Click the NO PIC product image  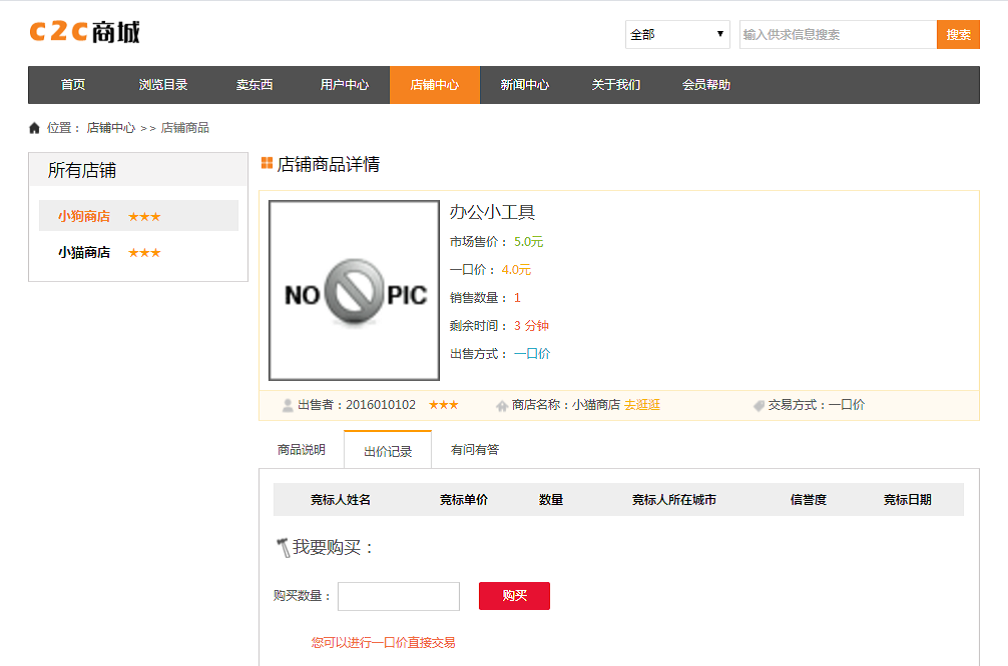pos(352,290)
